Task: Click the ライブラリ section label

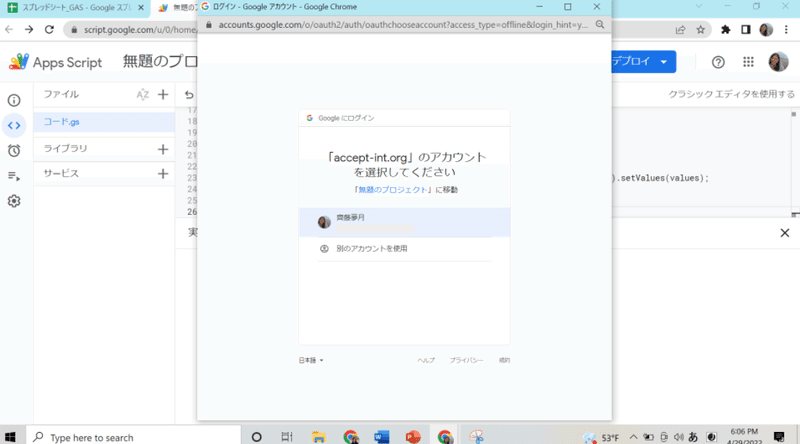Action: pos(65,149)
